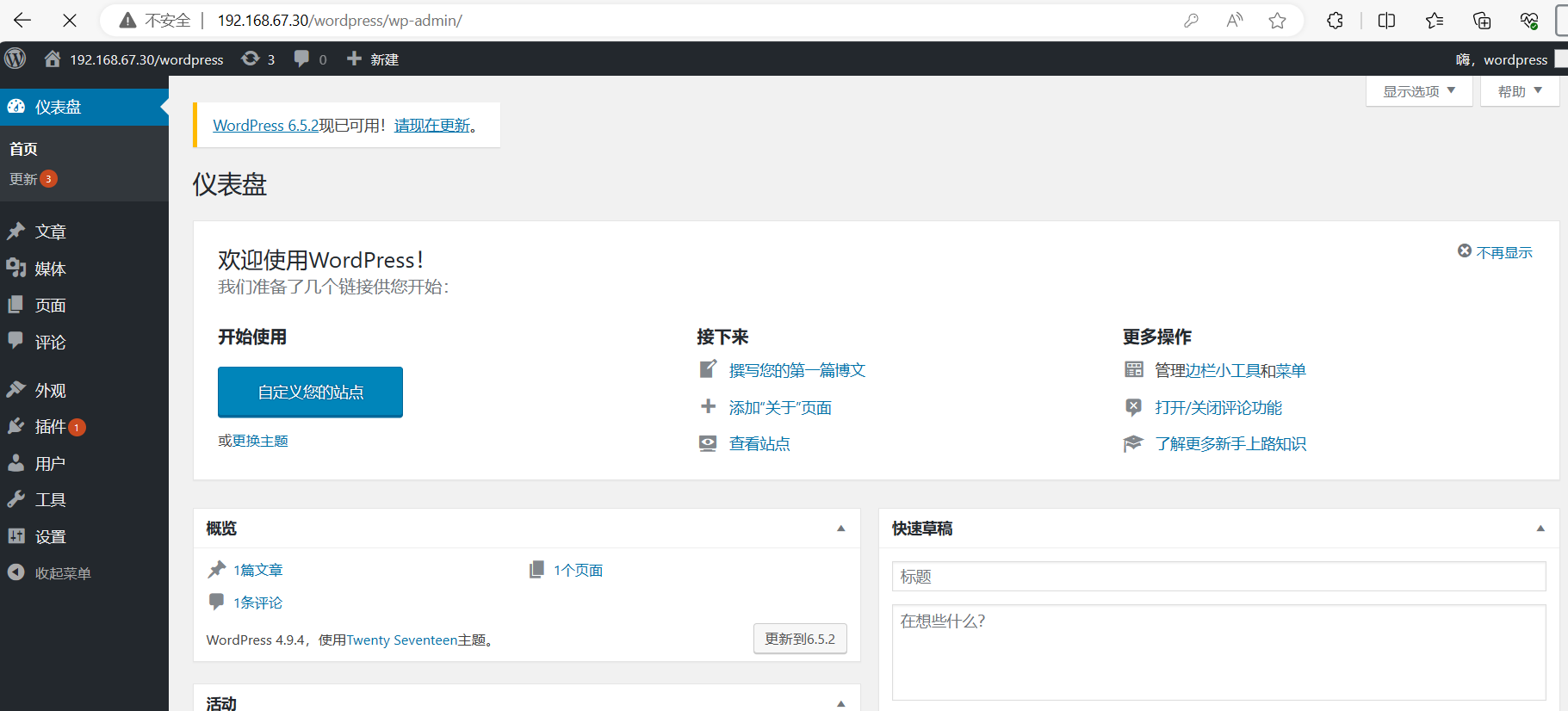The image size is (1568, 711).
Task: Click the browser back arrow
Action: pos(22,20)
